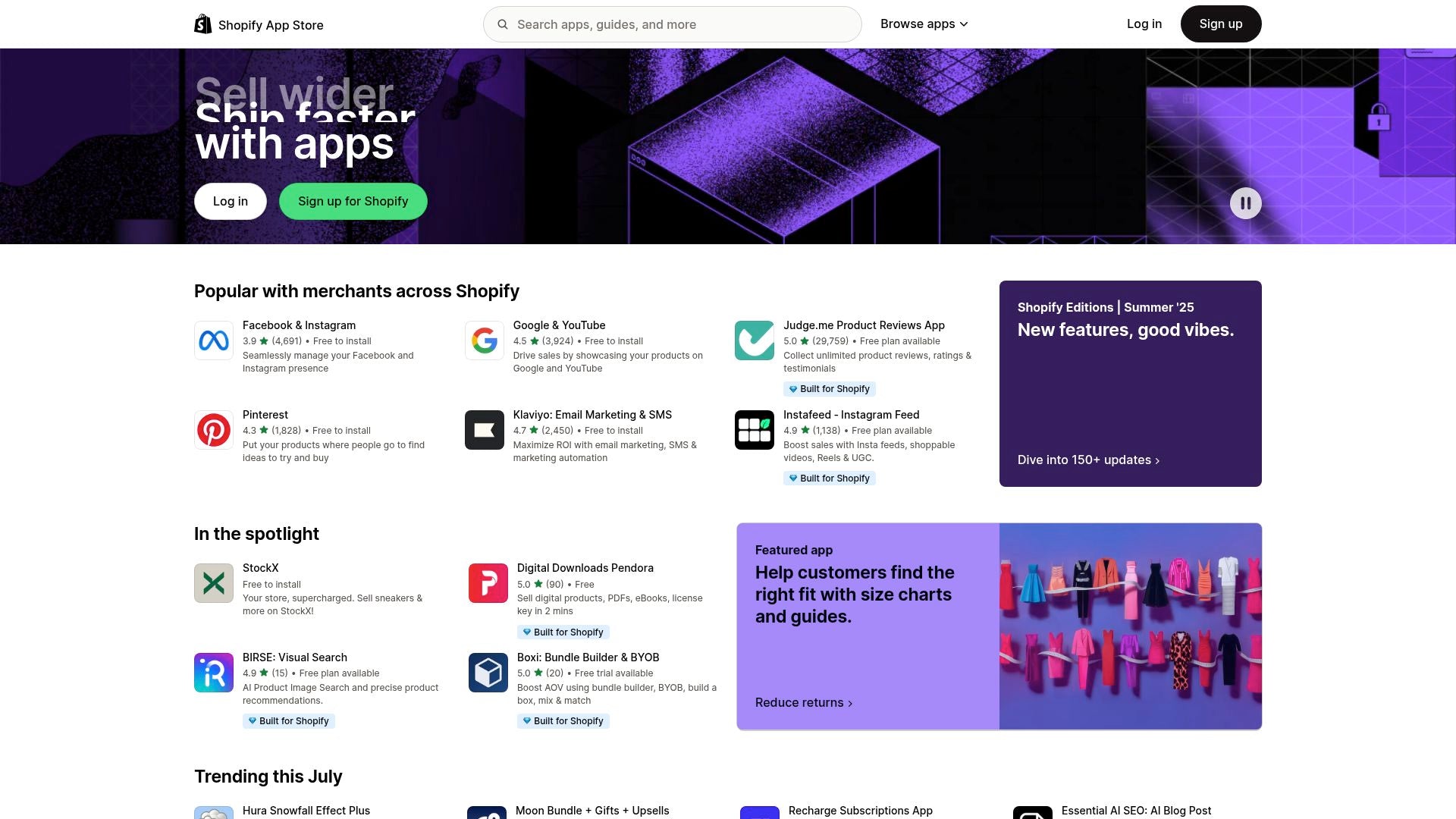
Task: Expand the Browse apps dropdown
Action: point(924,24)
